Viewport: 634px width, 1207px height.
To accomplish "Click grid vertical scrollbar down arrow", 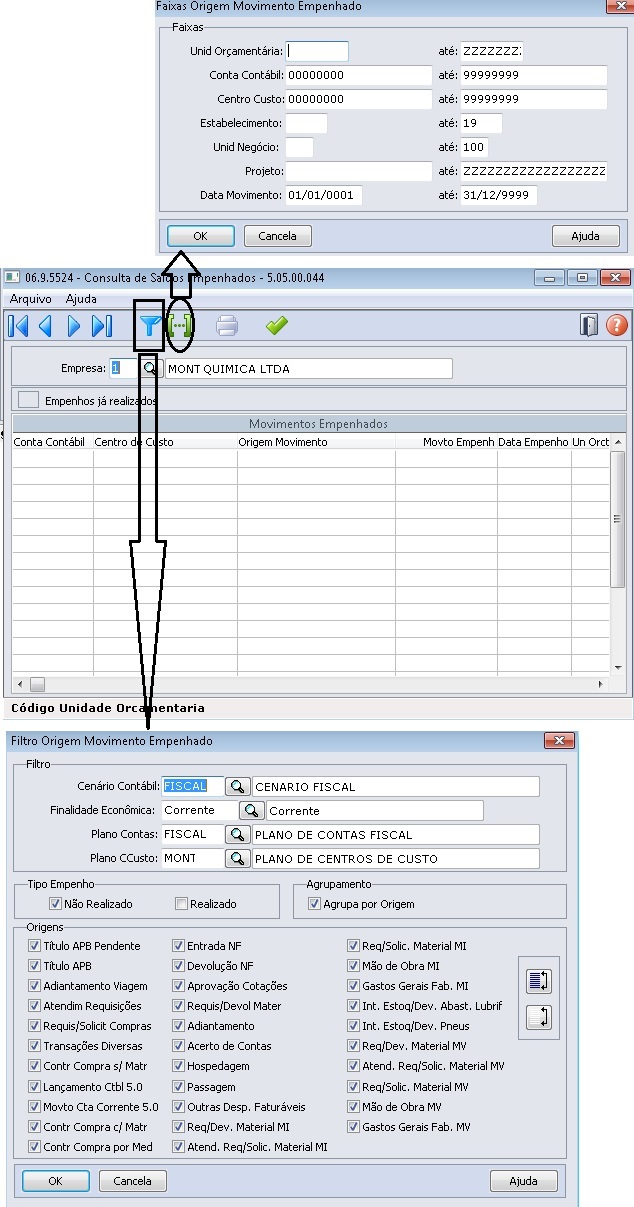I will (x=618, y=667).
